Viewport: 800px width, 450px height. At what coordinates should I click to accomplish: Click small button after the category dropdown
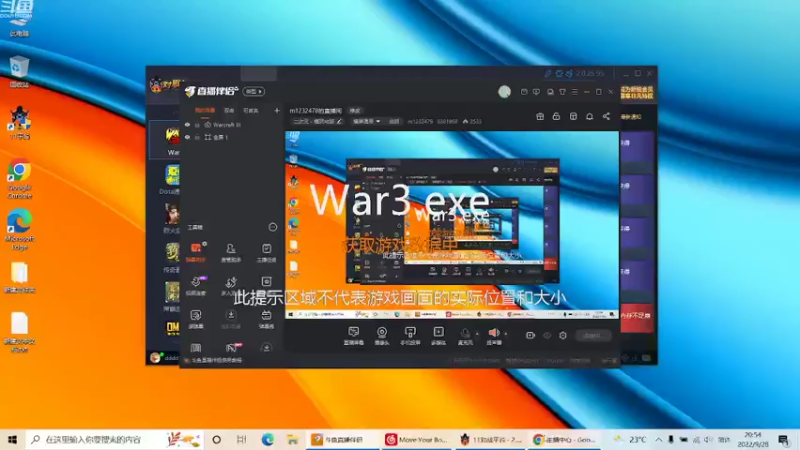point(394,121)
